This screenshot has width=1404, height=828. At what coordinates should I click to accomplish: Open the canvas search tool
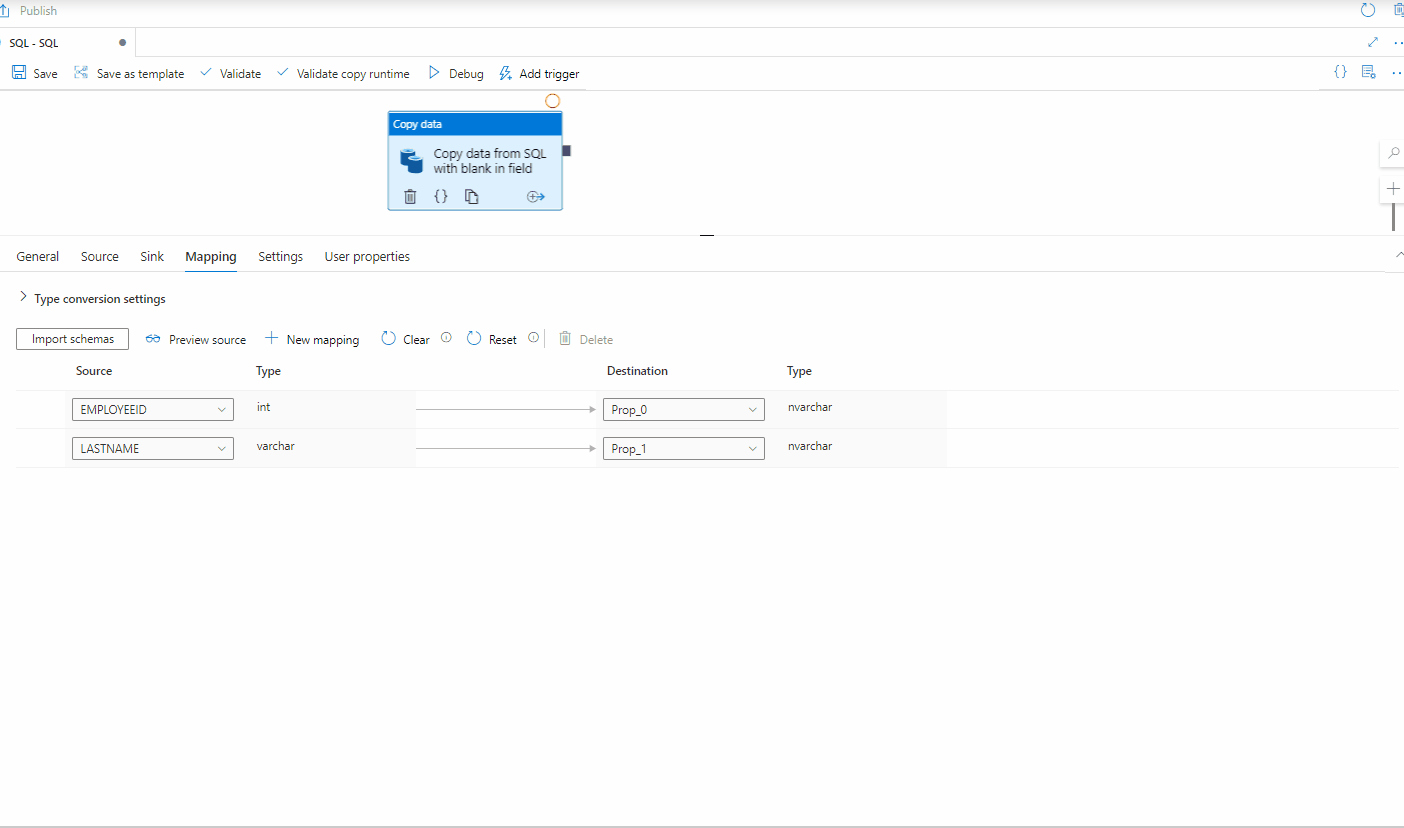pos(1393,154)
